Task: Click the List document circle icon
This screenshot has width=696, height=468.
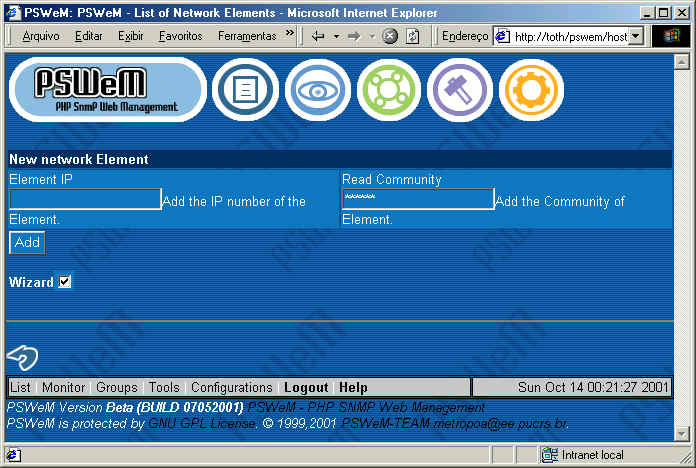Action: (245, 90)
